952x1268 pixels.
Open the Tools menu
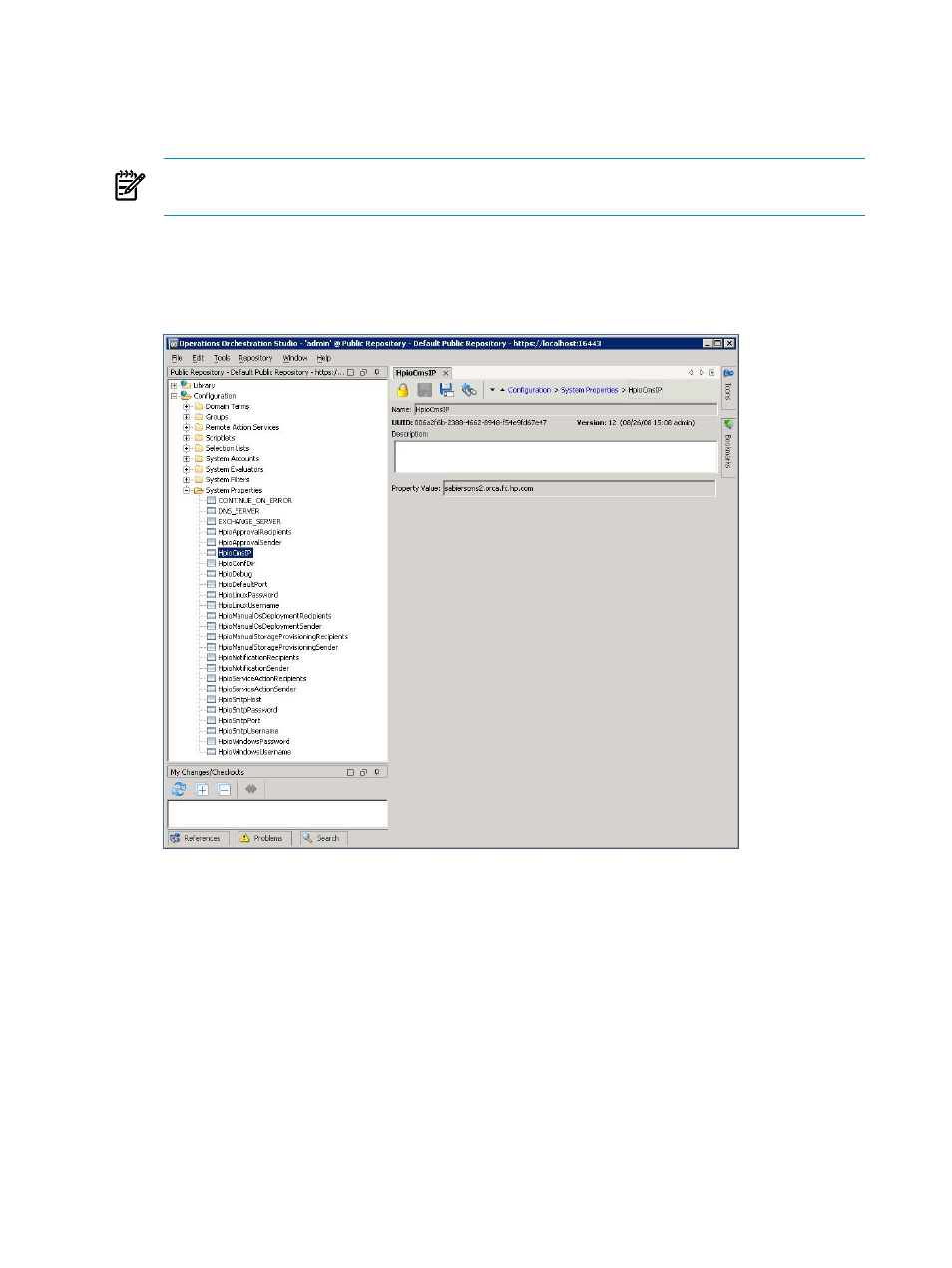tap(222, 358)
